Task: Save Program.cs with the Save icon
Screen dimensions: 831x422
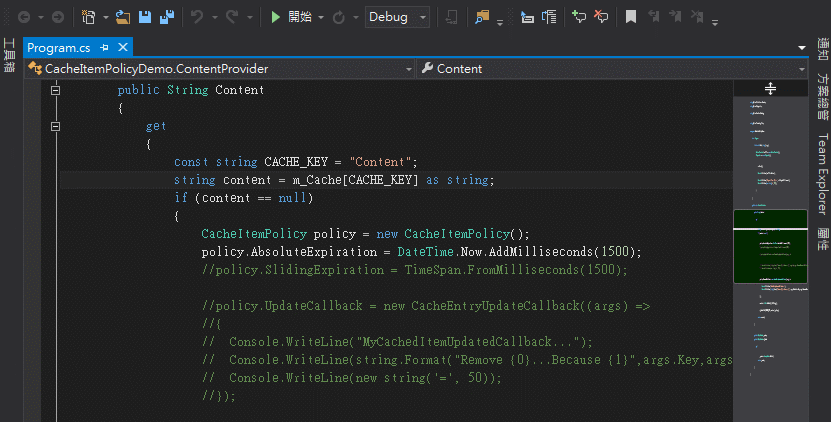Action: pos(145,17)
